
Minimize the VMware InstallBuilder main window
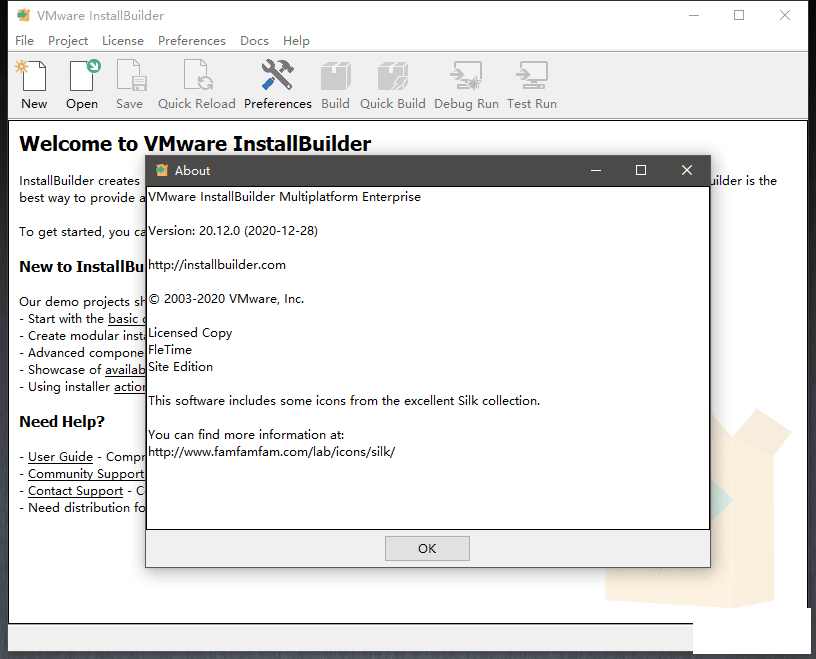point(694,15)
